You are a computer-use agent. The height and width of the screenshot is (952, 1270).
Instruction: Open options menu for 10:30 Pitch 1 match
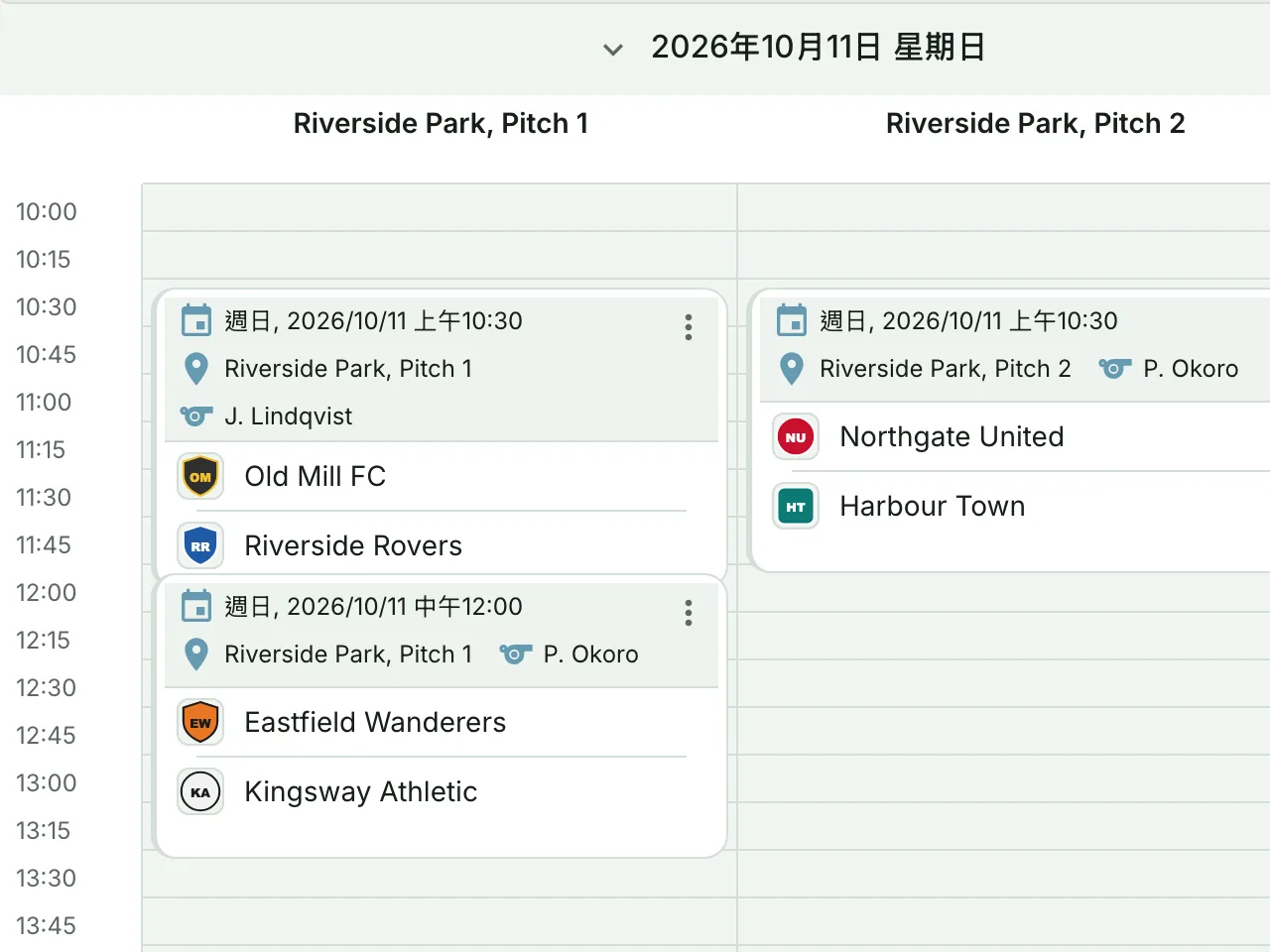point(688,327)
